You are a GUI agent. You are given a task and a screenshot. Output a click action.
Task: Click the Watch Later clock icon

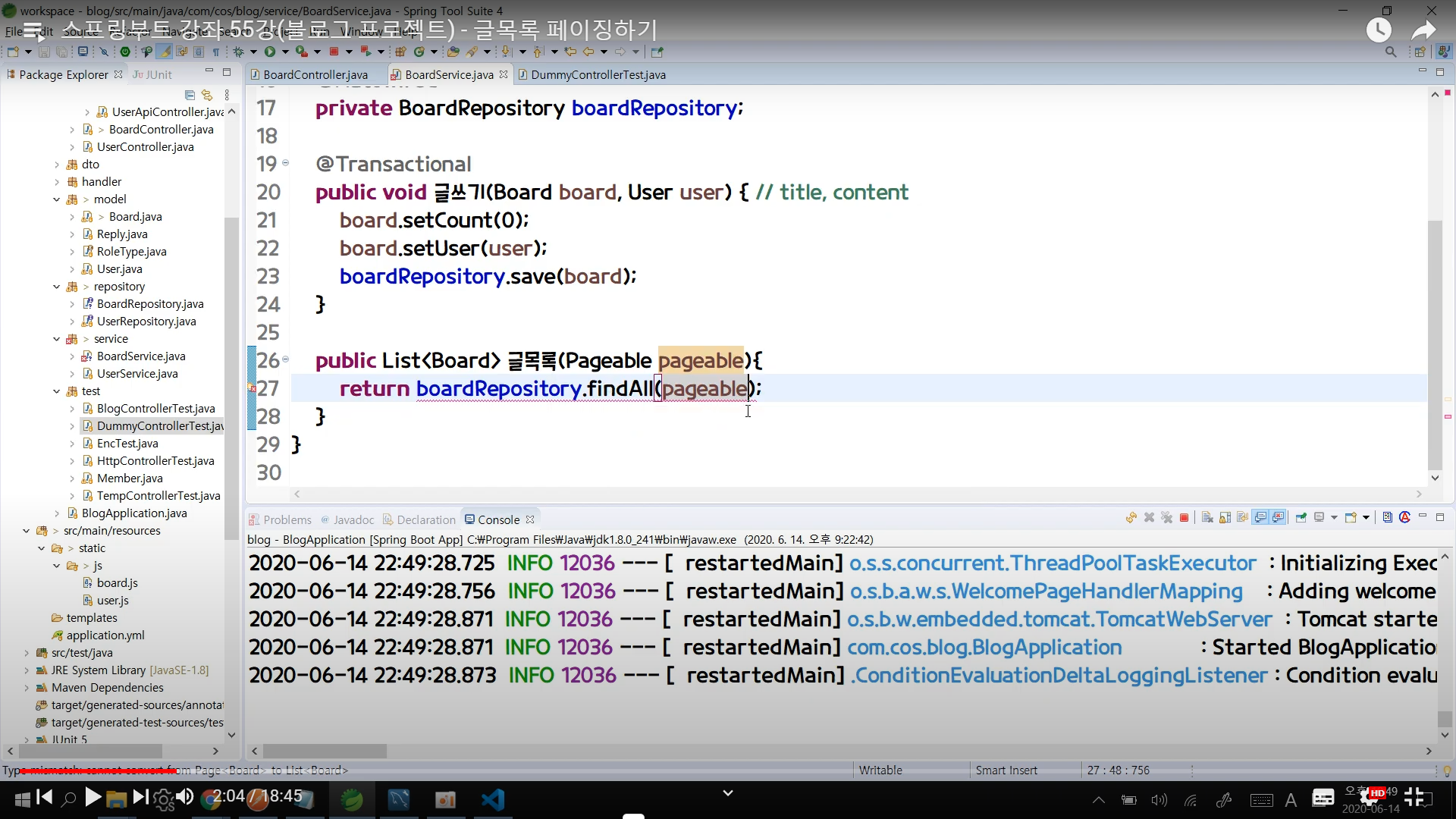pos(1379,30)
